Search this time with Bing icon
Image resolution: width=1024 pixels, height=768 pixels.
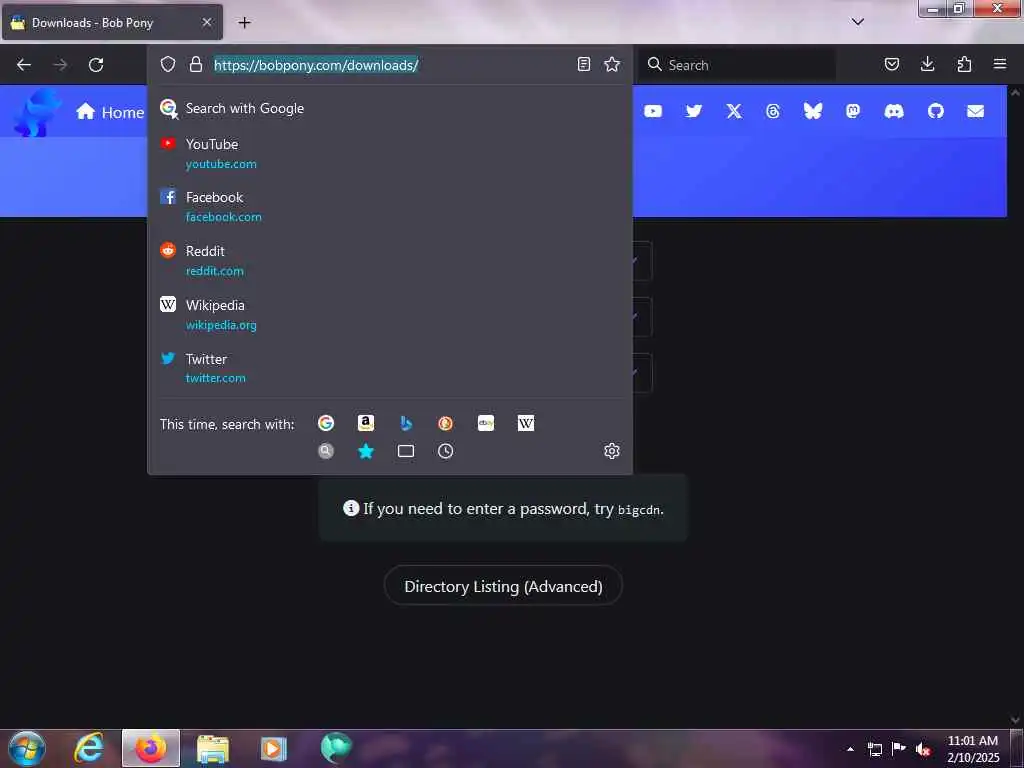pos(406,423)
